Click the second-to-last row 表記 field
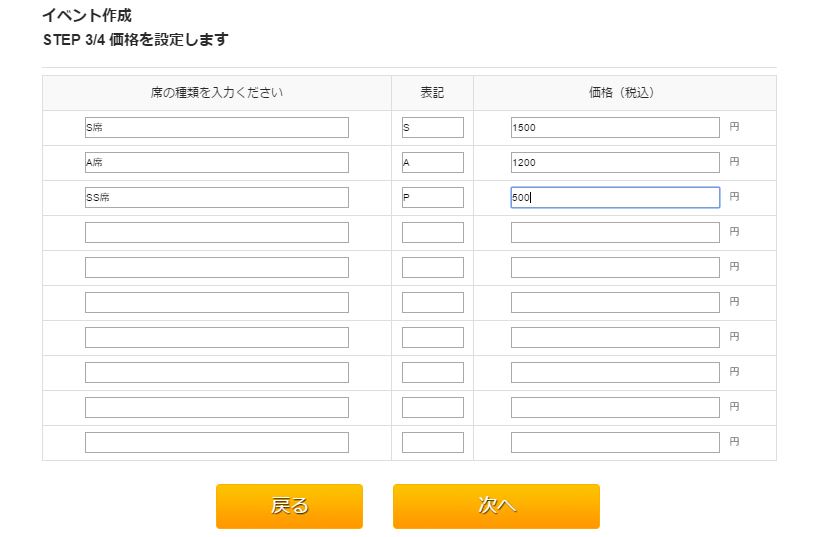The height and width of the screenshot is (537, 820). tap(432, 407)
